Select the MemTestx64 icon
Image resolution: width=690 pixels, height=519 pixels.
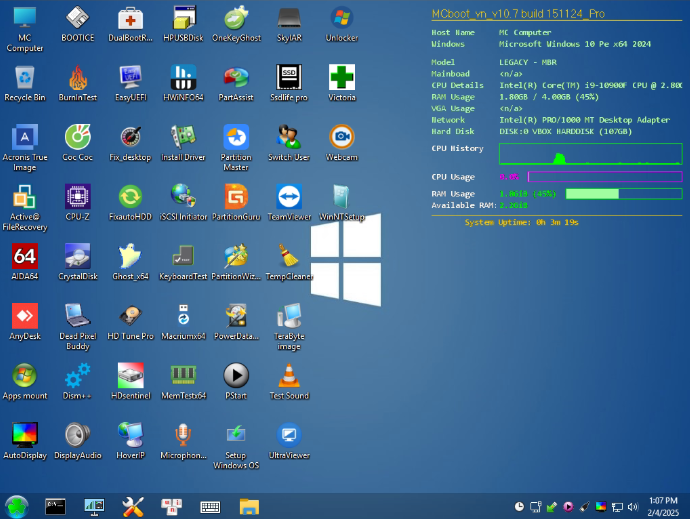point(183,382)
